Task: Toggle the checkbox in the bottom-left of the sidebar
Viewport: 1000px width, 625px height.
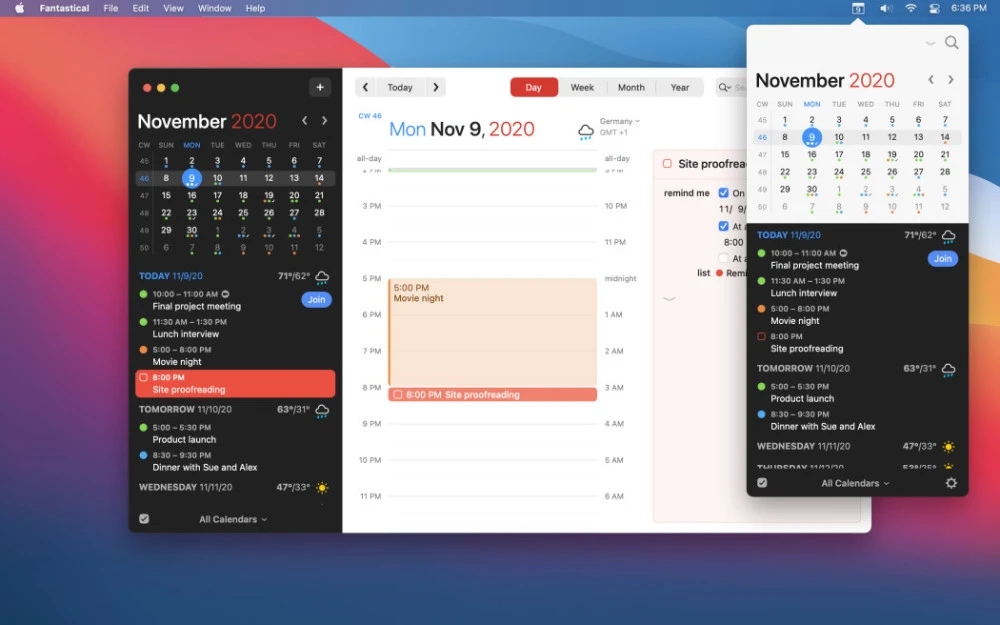Action: pos(144,519)
